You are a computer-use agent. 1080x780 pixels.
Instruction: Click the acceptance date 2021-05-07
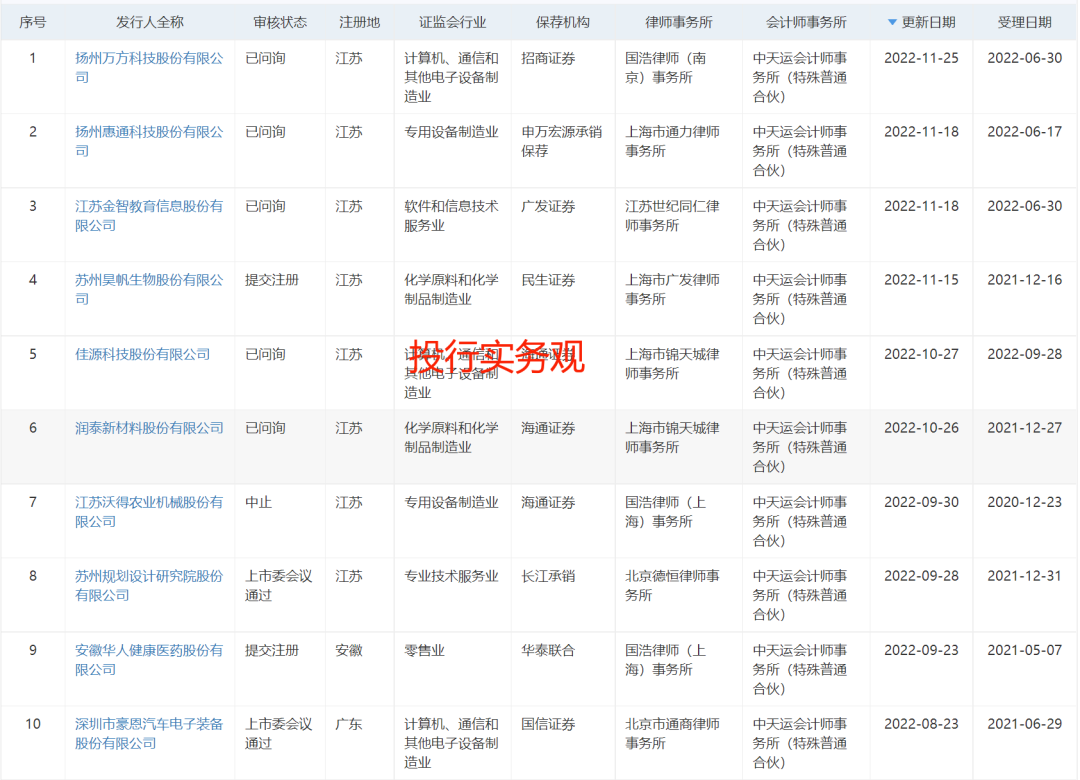1024,650
